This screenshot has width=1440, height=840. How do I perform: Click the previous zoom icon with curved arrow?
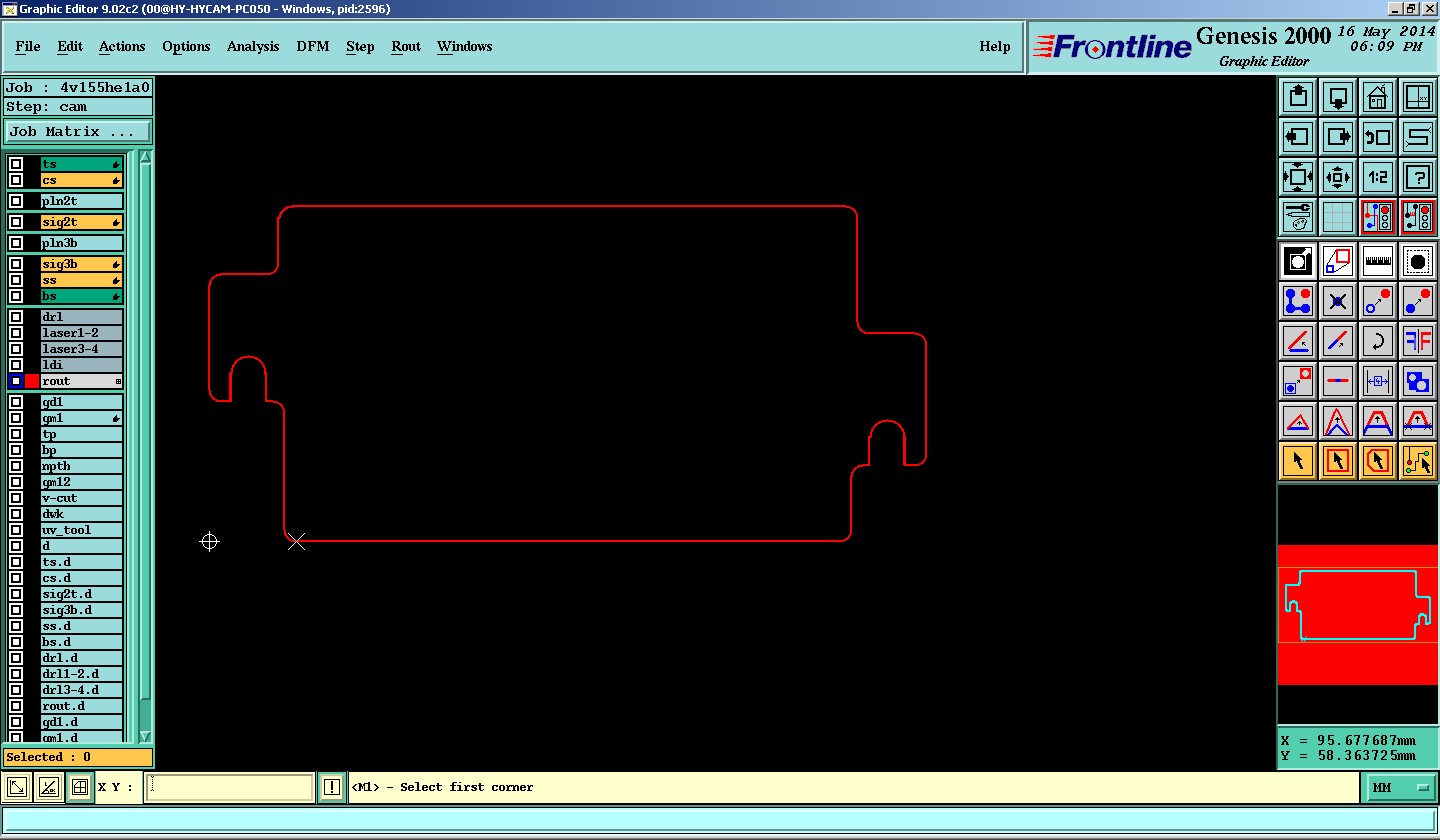[x=1378, y=137]
